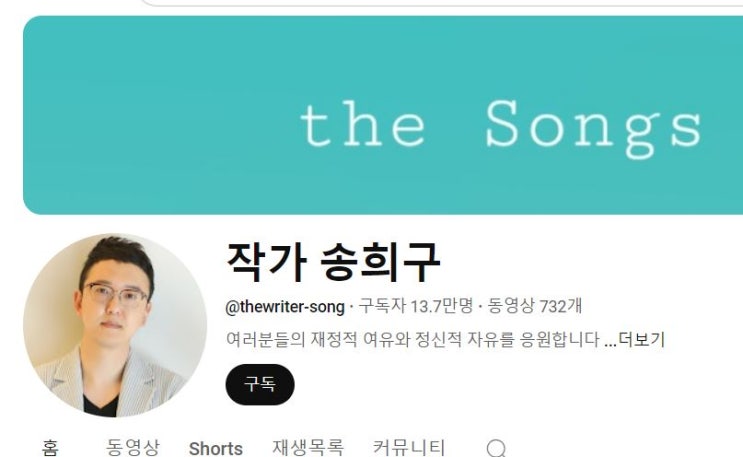Click the channel profile photo avatar
Image resolution: width=743 pixels, height=457 pixels.
coord(115,325)
